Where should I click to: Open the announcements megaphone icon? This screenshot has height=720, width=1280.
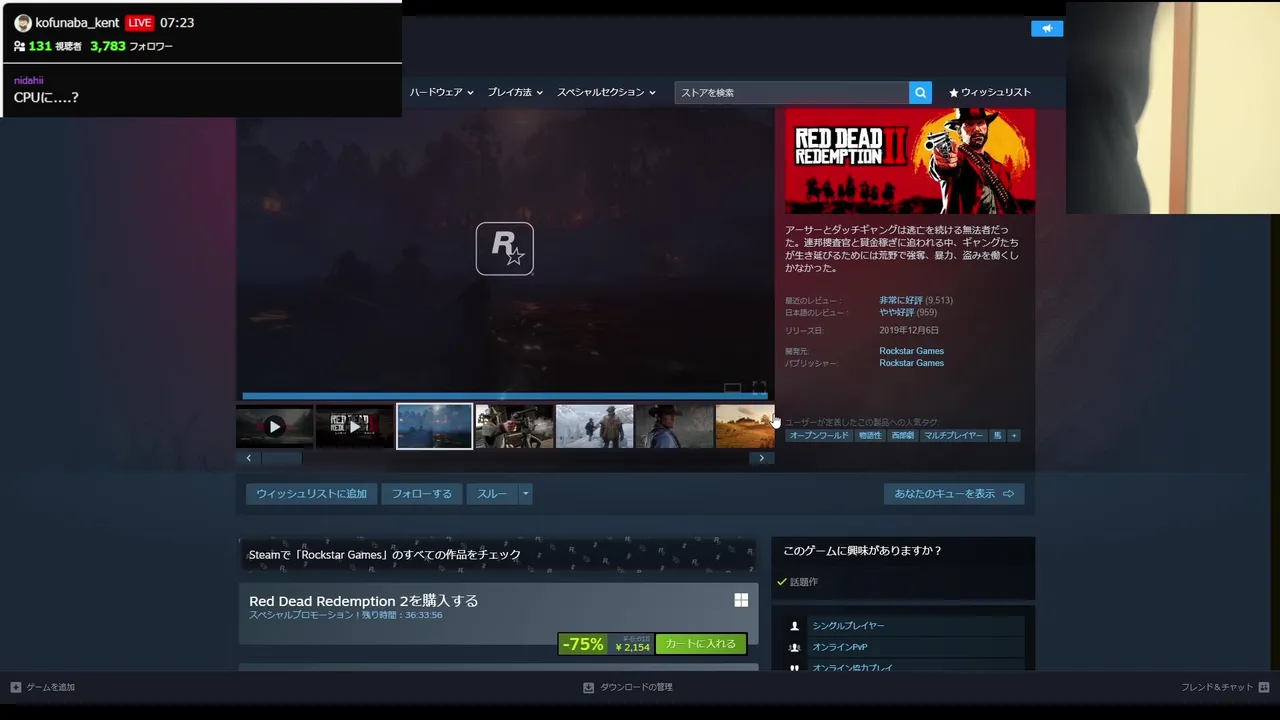coord(1047,28)
